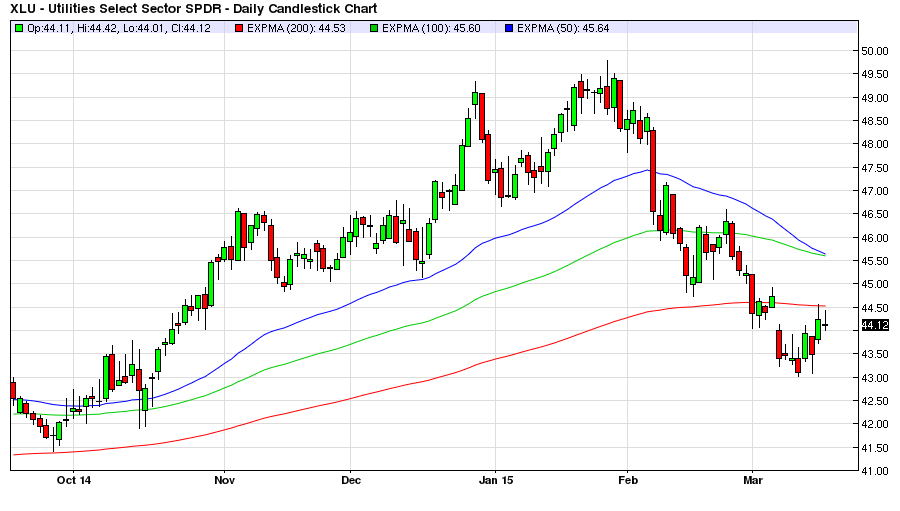The width and height of the screenshot is (900, 511).
Task: Click the 49.50 price axis label
Action: 875,74
